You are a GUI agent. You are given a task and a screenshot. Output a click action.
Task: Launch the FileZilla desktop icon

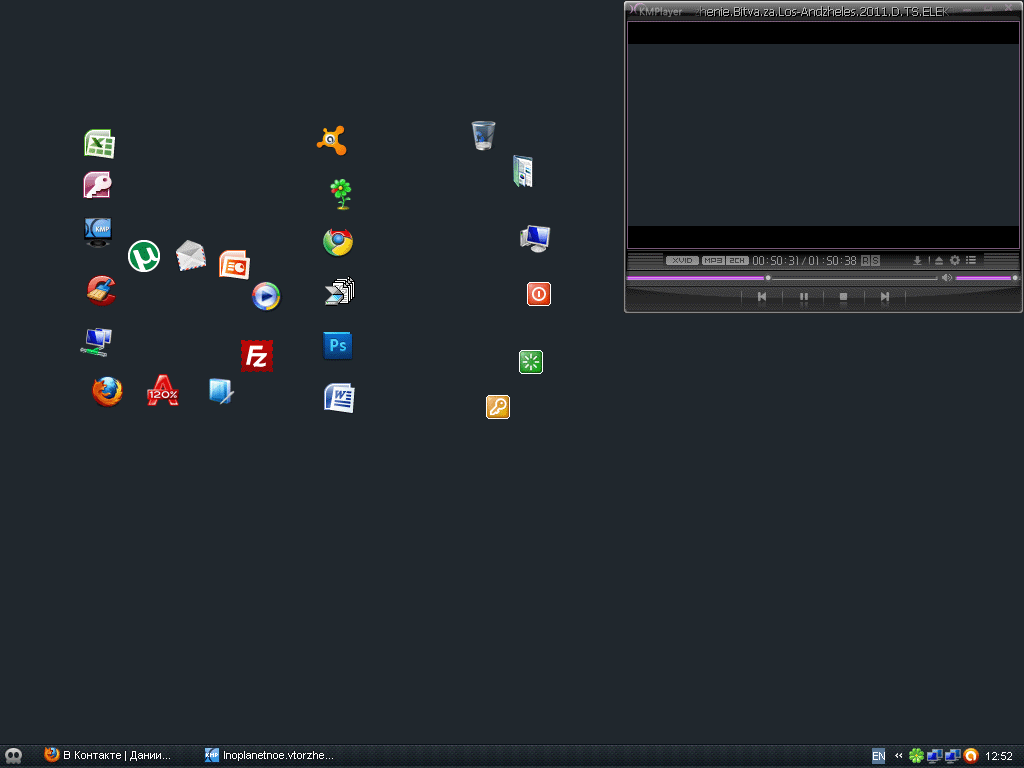(257, 355)
